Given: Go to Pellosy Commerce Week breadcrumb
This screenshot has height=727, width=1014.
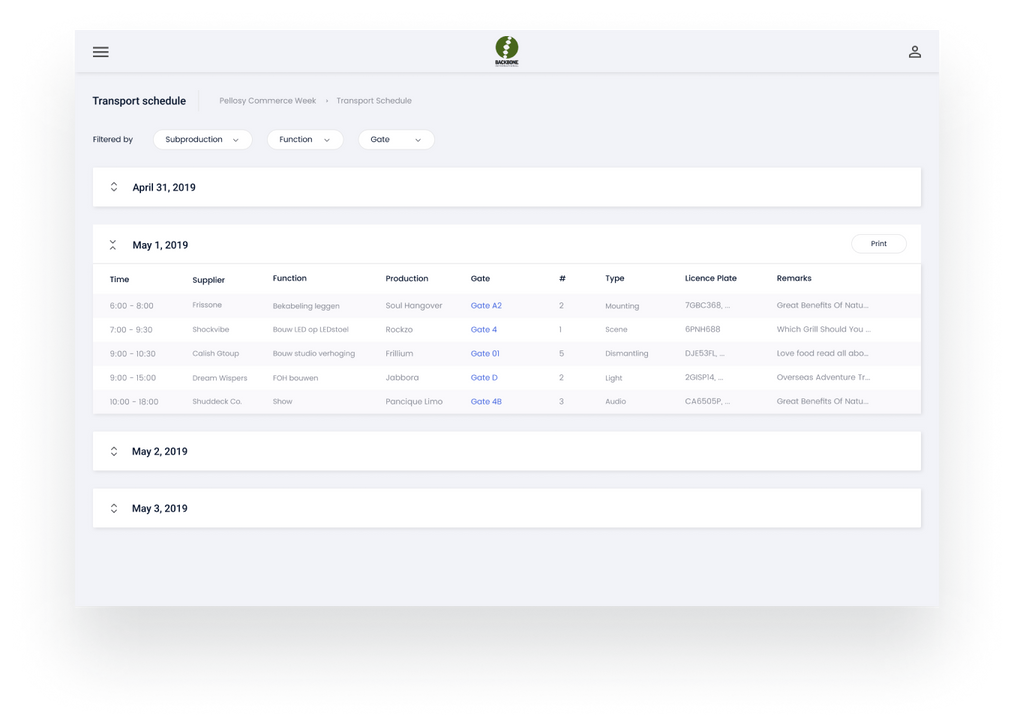Looking at the screenshot, I should tap(268, 101).
